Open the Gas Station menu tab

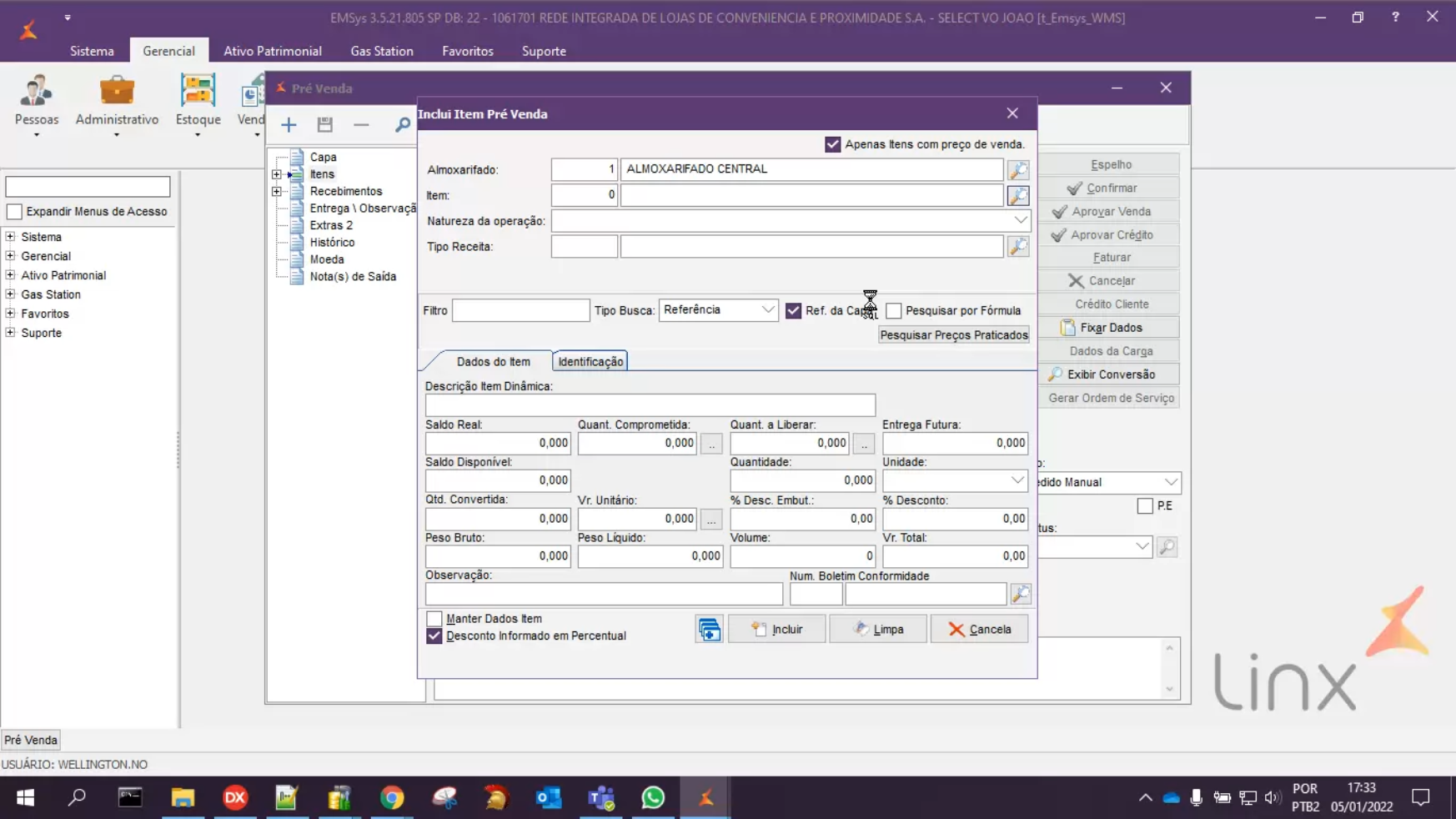(x=381, y=51)
